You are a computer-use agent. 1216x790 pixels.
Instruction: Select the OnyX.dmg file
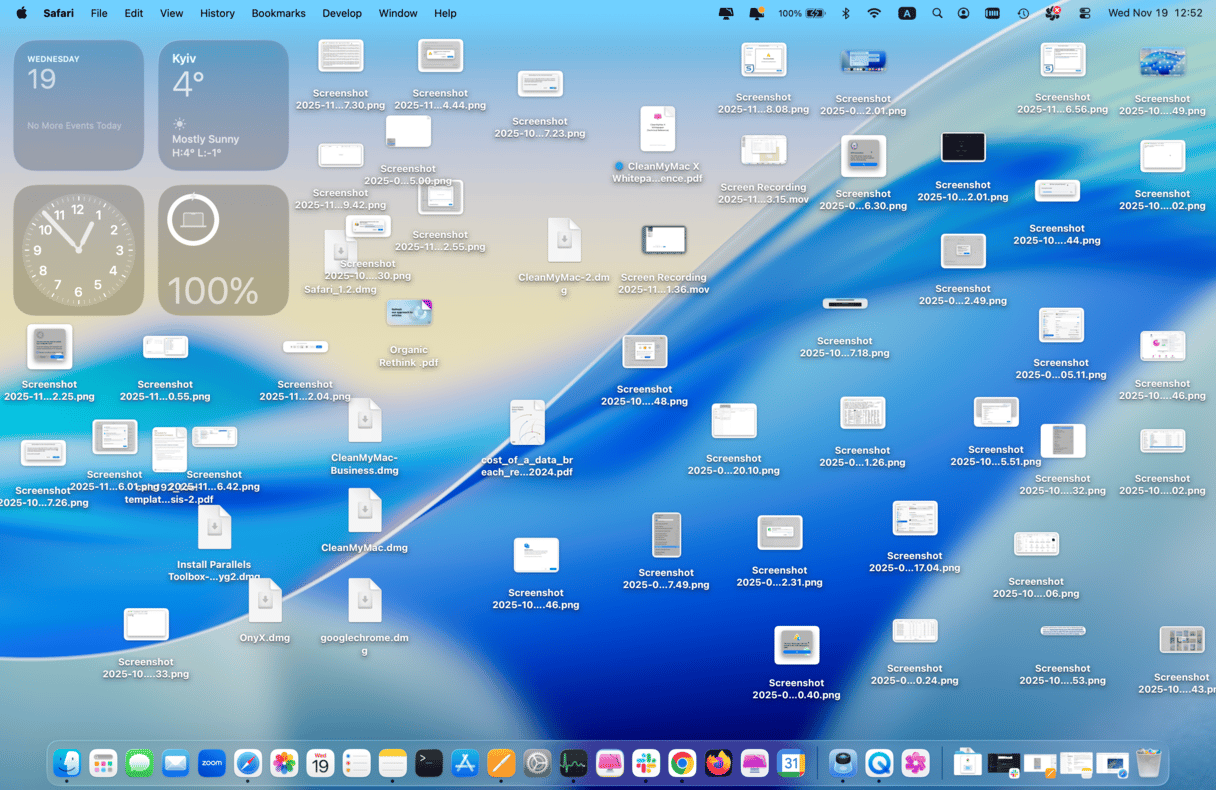click(x=265, y=602)
